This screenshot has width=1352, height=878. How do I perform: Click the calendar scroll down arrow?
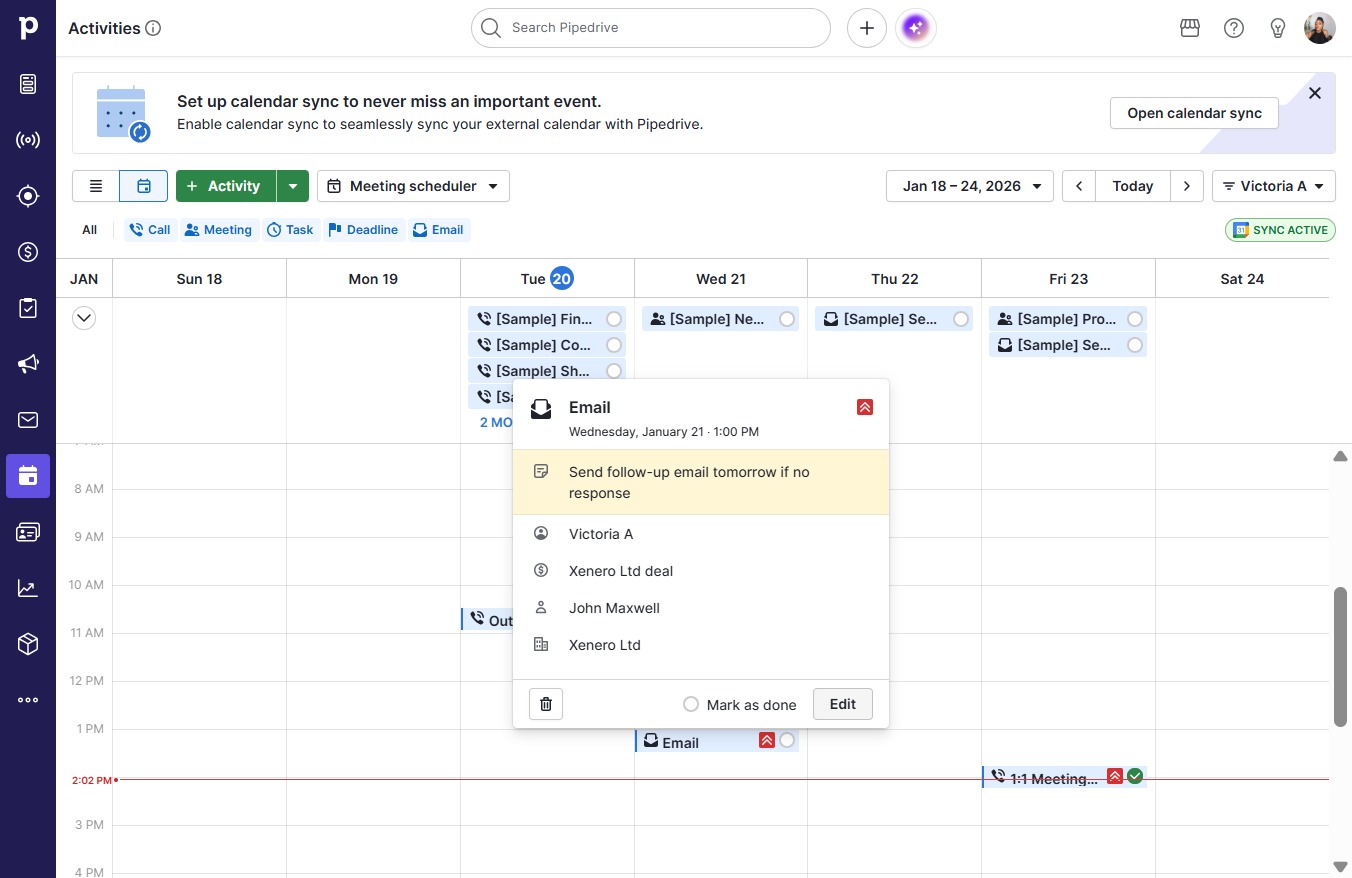click(1341, 866)
